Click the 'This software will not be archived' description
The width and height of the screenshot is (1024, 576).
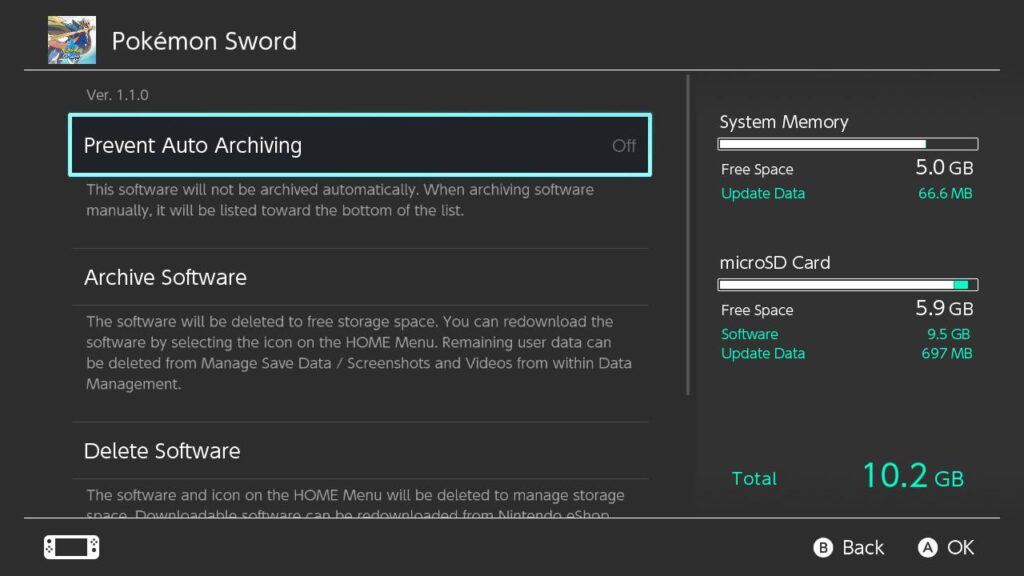pos(340,200)
